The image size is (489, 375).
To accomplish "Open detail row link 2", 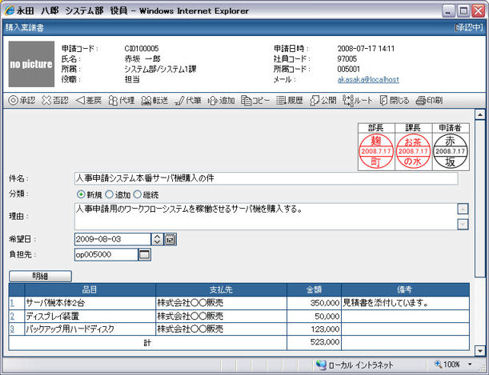I will coord(12,316).
